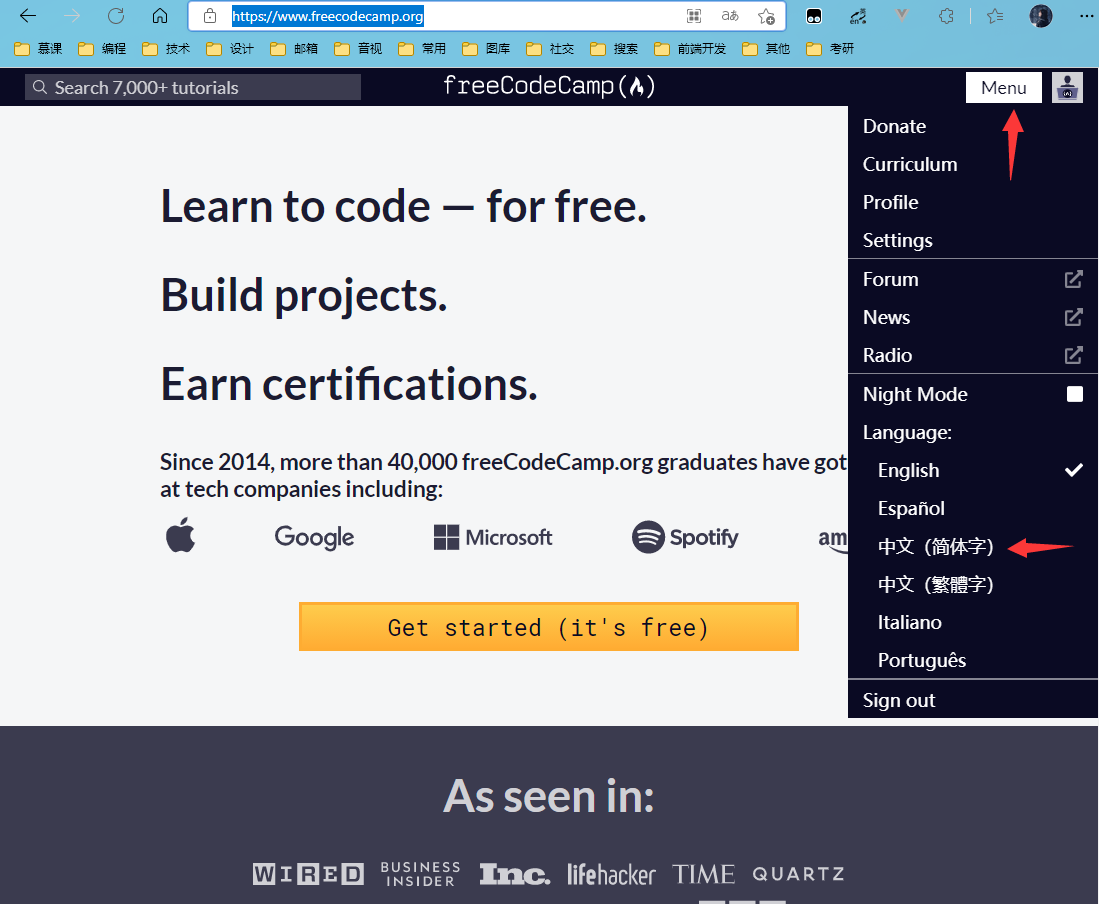Click the external link icon next to News
1099x904 pixels.
point(1073,317)
